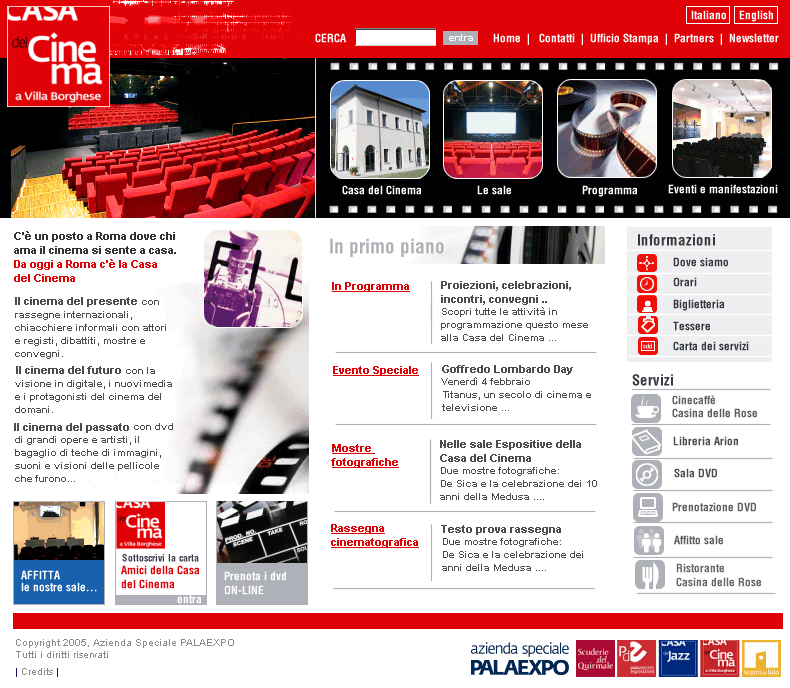Open the Scuderie del Quirinale footer logo

[595, 658]
